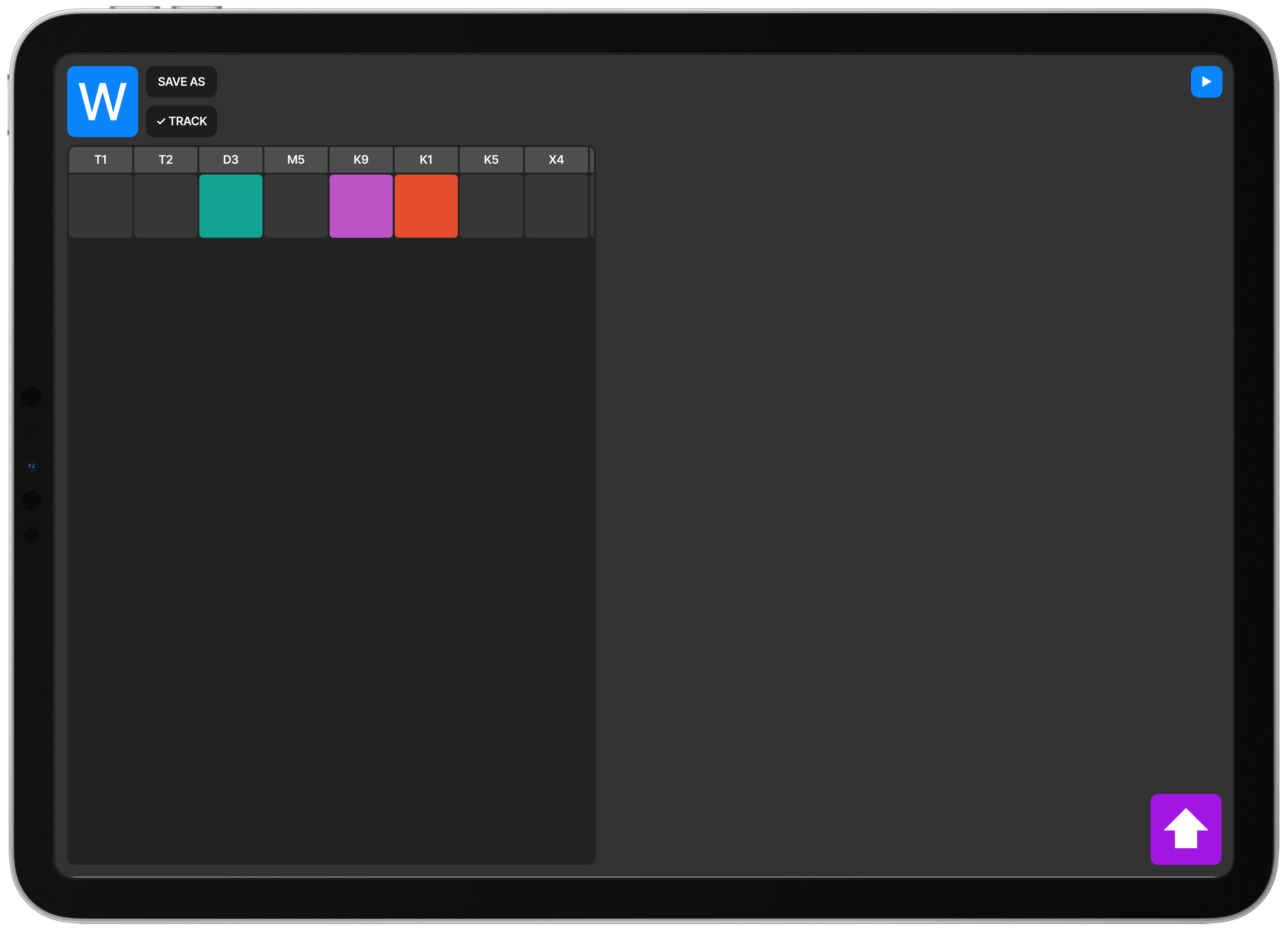1288x932 pixels.
Task: Click the orange-red cell under K1
Action: [x=426, y=206]
